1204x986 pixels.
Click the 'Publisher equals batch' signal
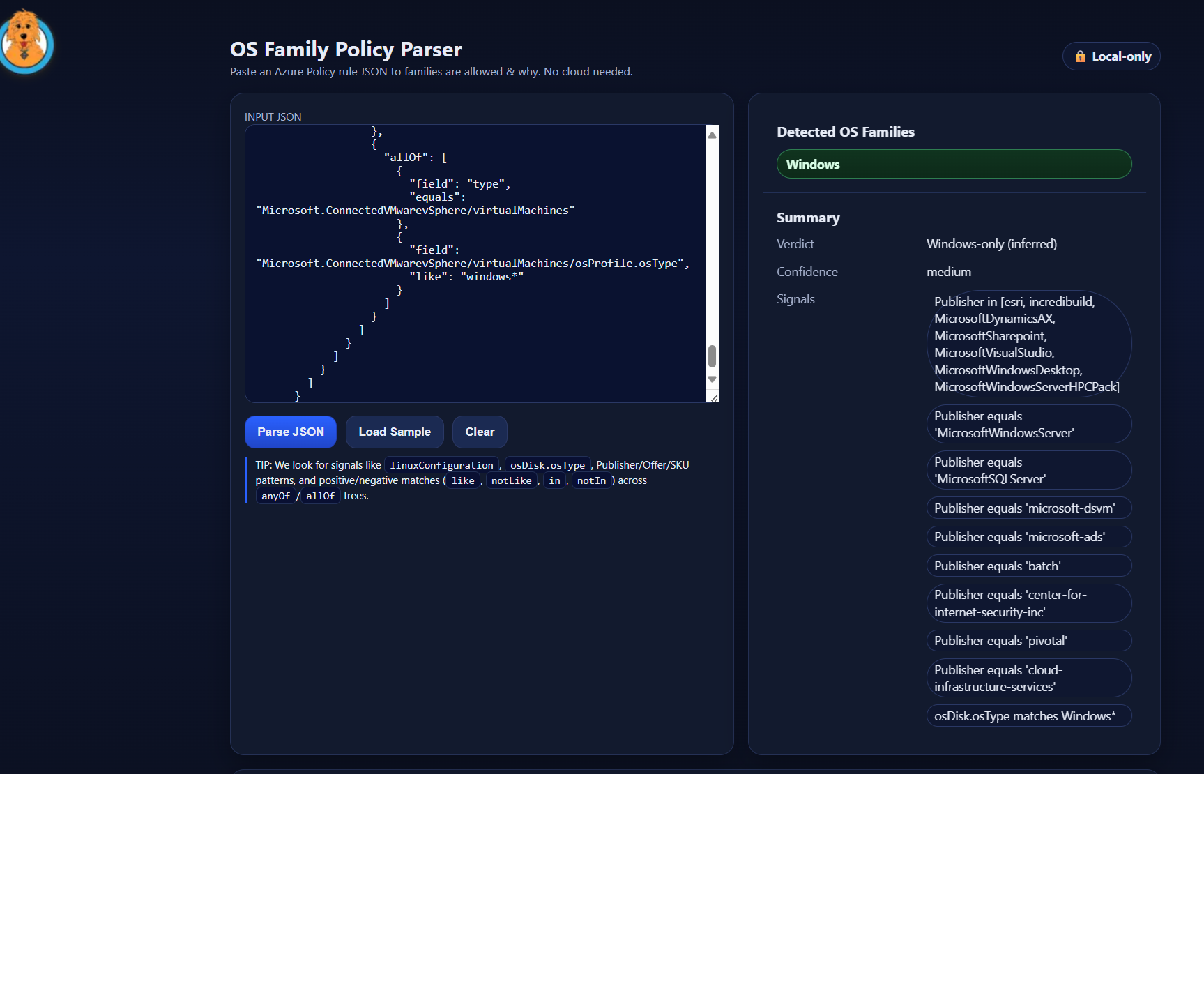click(1028, 566)
